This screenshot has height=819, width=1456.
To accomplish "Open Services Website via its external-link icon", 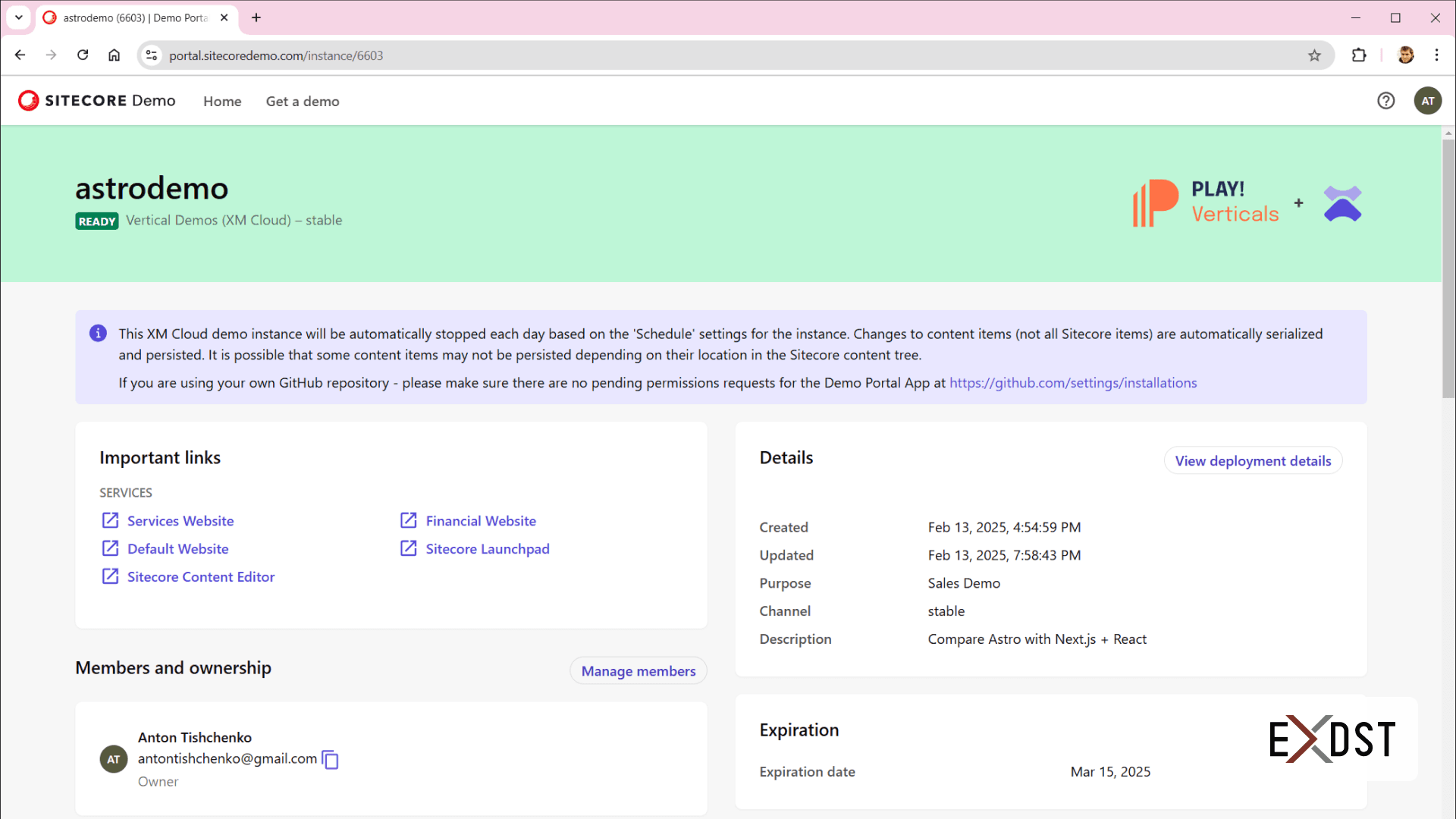I will coord(111,520).
